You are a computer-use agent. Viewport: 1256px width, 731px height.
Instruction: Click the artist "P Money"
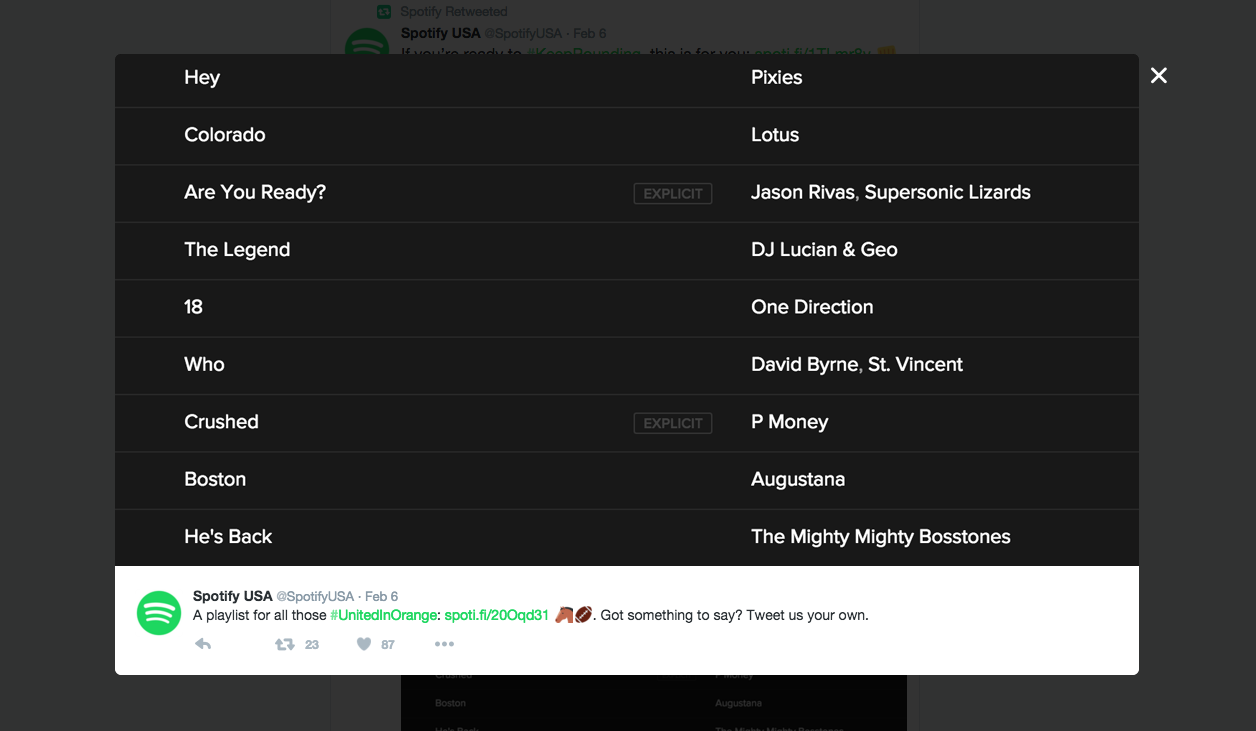(x=790, y=422)
